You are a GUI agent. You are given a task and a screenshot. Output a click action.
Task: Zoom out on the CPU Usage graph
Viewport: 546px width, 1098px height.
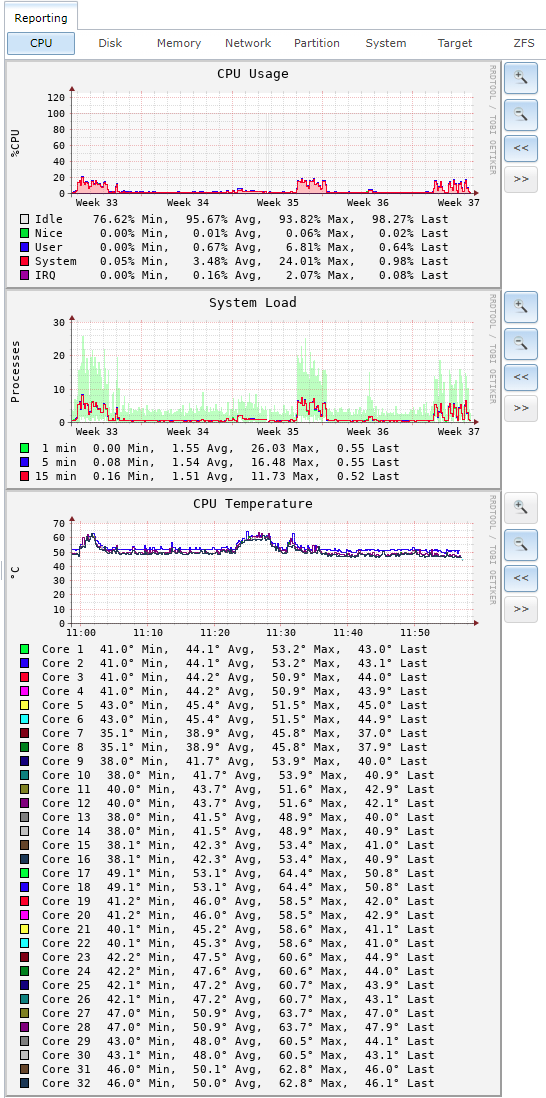pos(520,114)
